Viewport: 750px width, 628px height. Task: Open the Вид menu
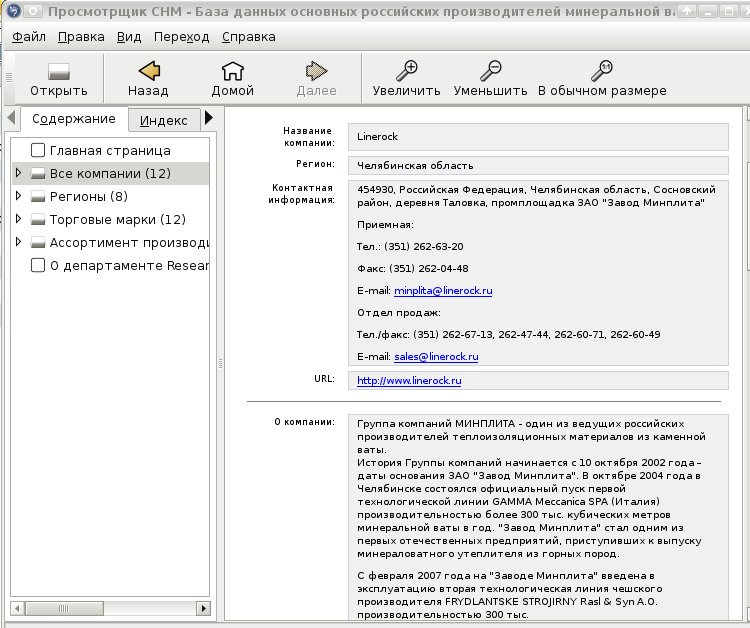pyautogui.click(x=129, y=37)
